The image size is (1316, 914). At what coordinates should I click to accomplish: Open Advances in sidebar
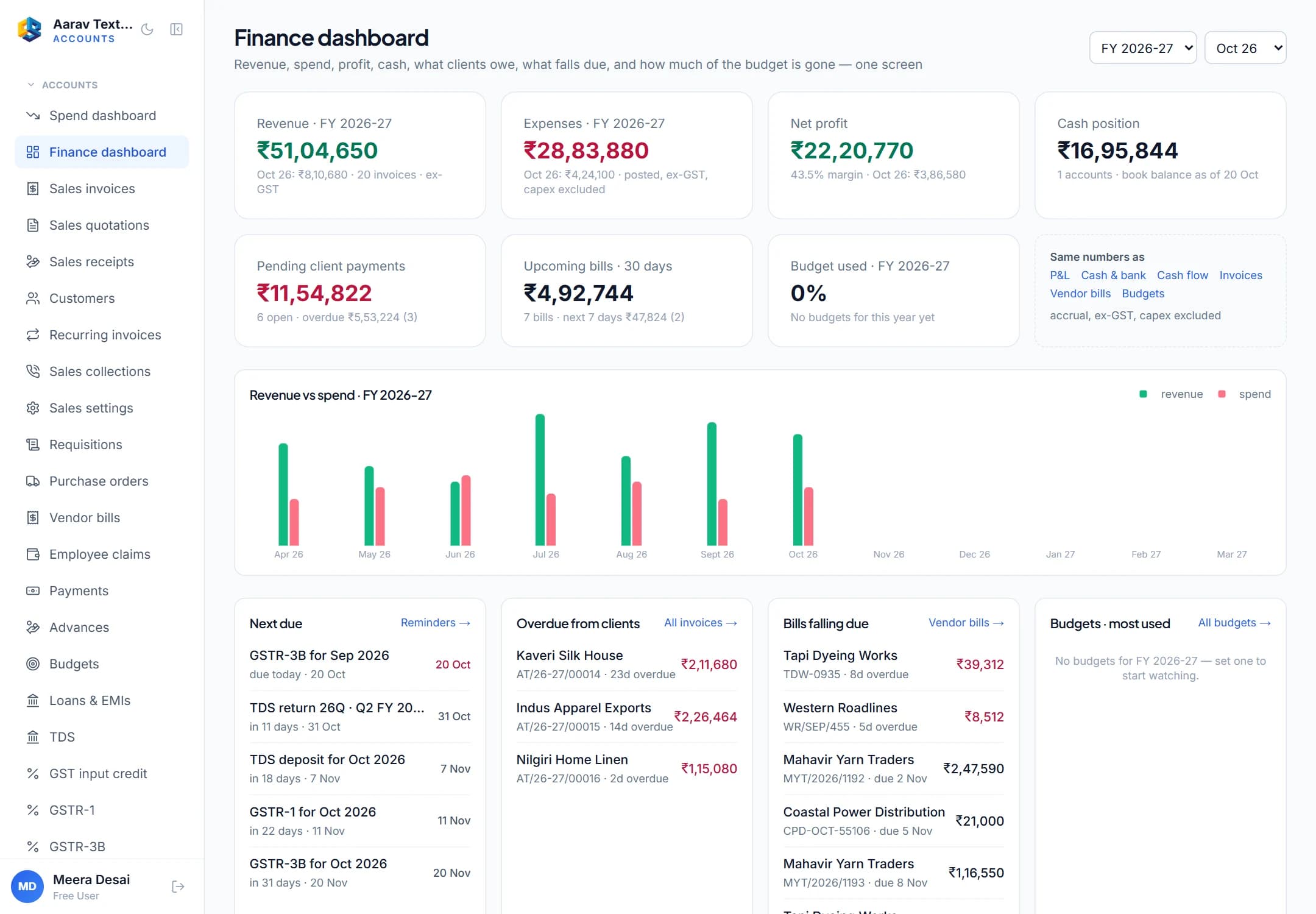[102, 628]
